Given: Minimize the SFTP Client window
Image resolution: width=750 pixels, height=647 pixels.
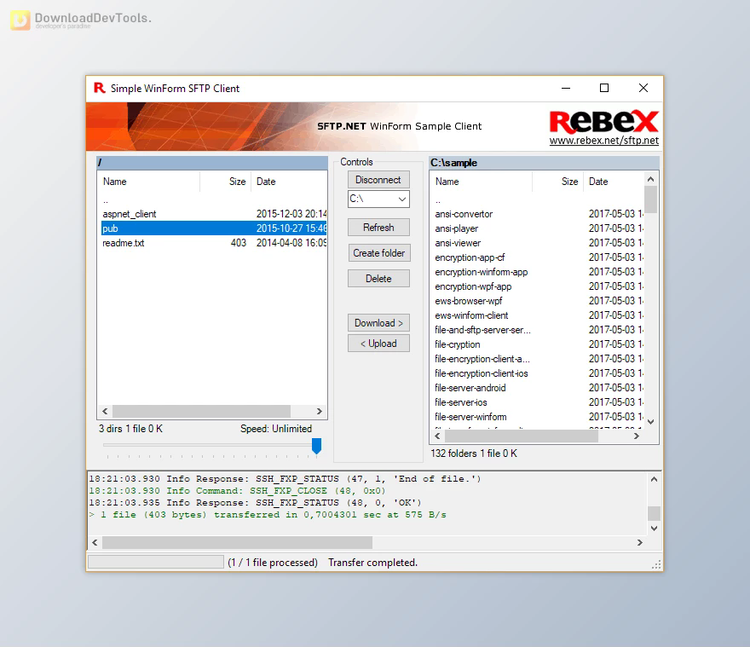Looking at the screenshot, I should pyautogui.click(x=566, y=88).
